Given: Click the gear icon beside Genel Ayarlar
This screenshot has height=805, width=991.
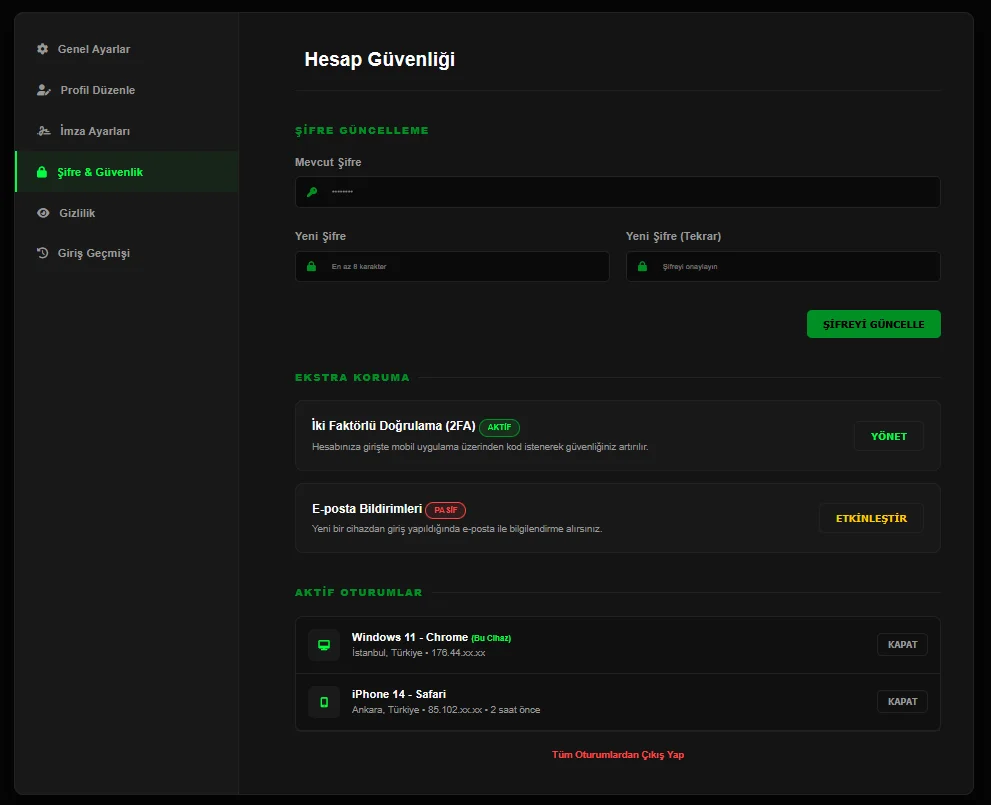Looking at the screenshot, I should pos(42,49).
